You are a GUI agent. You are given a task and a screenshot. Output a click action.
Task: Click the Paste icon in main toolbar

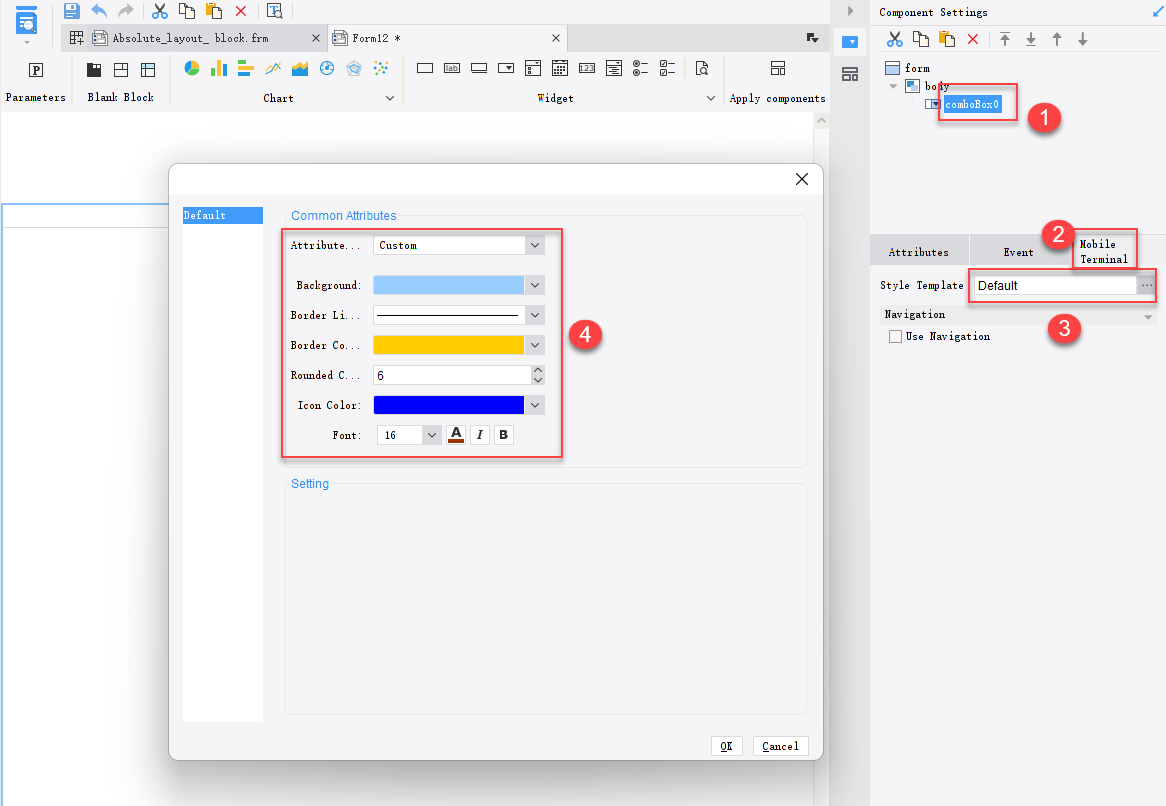213,10
